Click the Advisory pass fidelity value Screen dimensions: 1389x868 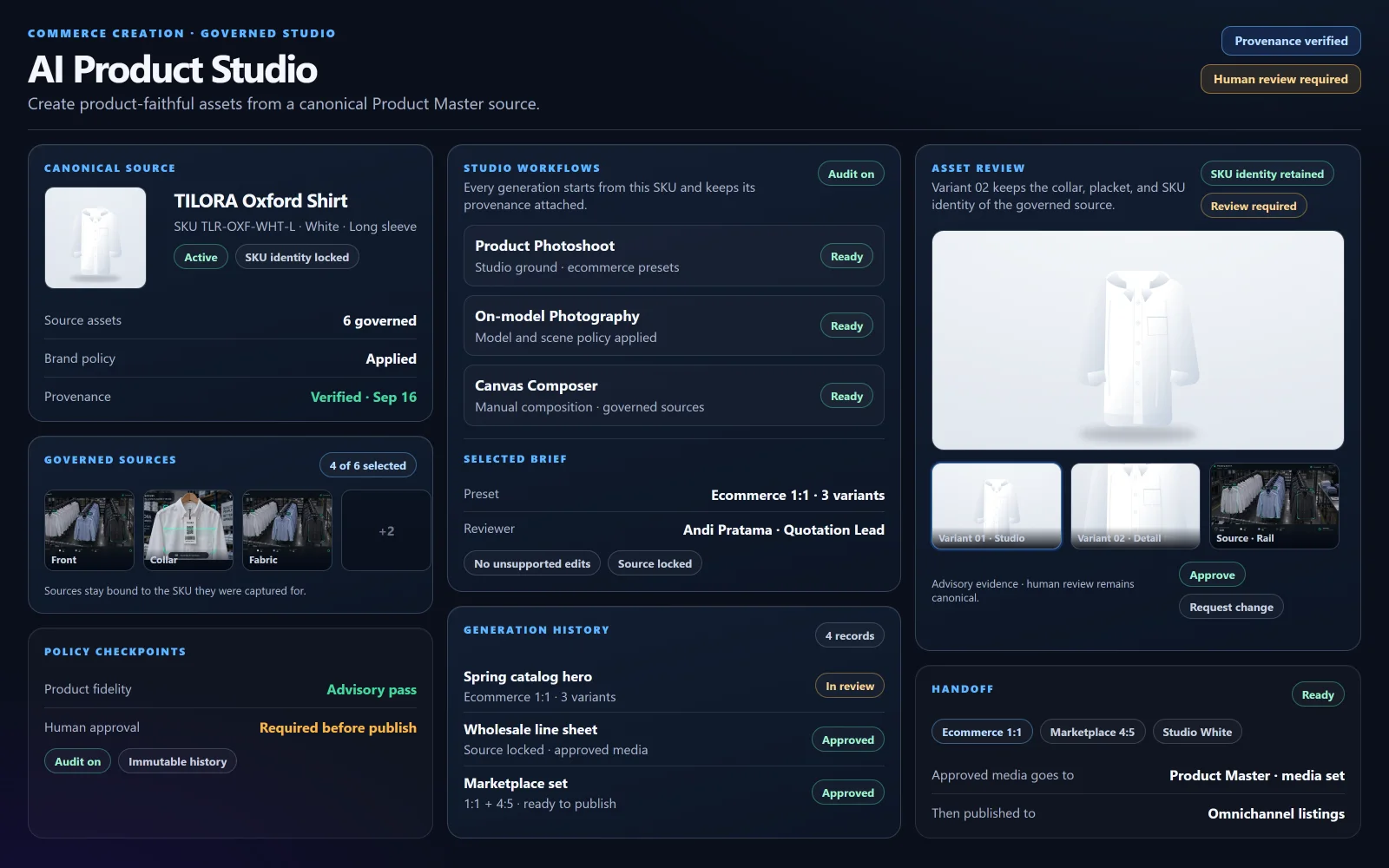pos(372,689)
